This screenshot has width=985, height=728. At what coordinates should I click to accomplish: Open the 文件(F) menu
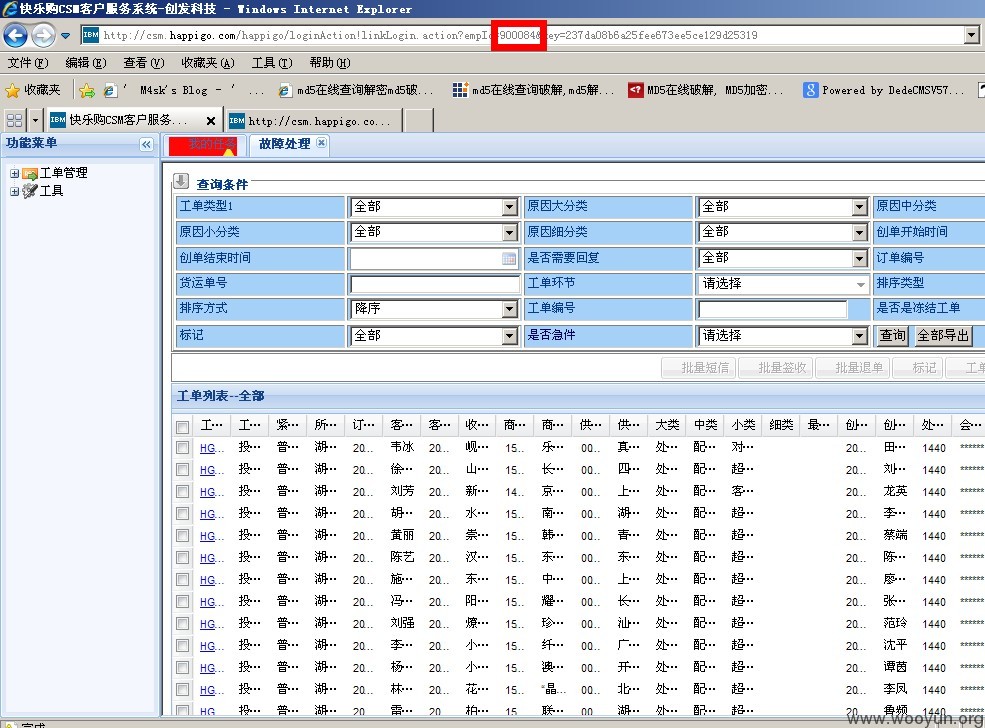pyautogui.click(x=28, y=63)
